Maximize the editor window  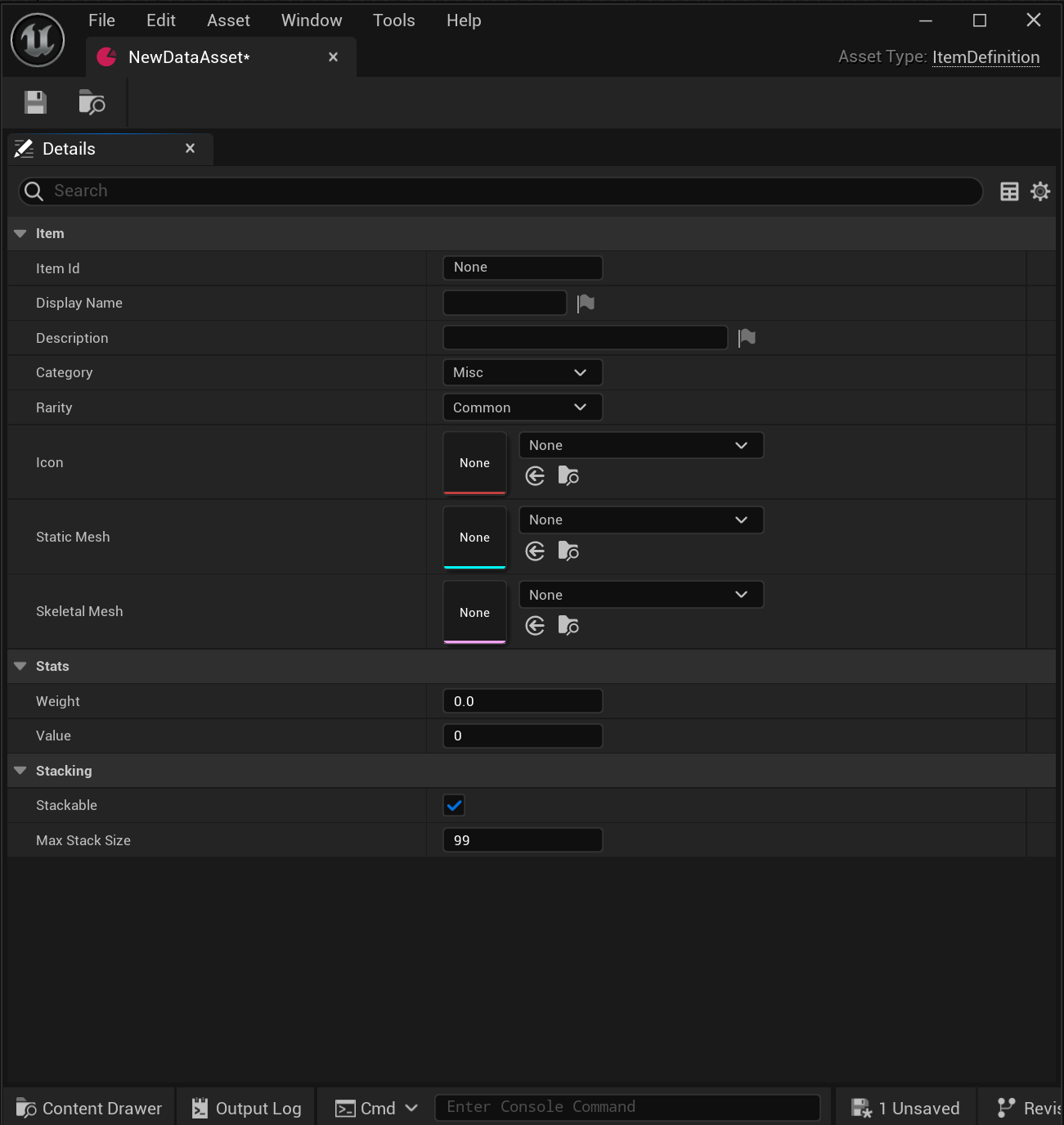pos(979,20)
